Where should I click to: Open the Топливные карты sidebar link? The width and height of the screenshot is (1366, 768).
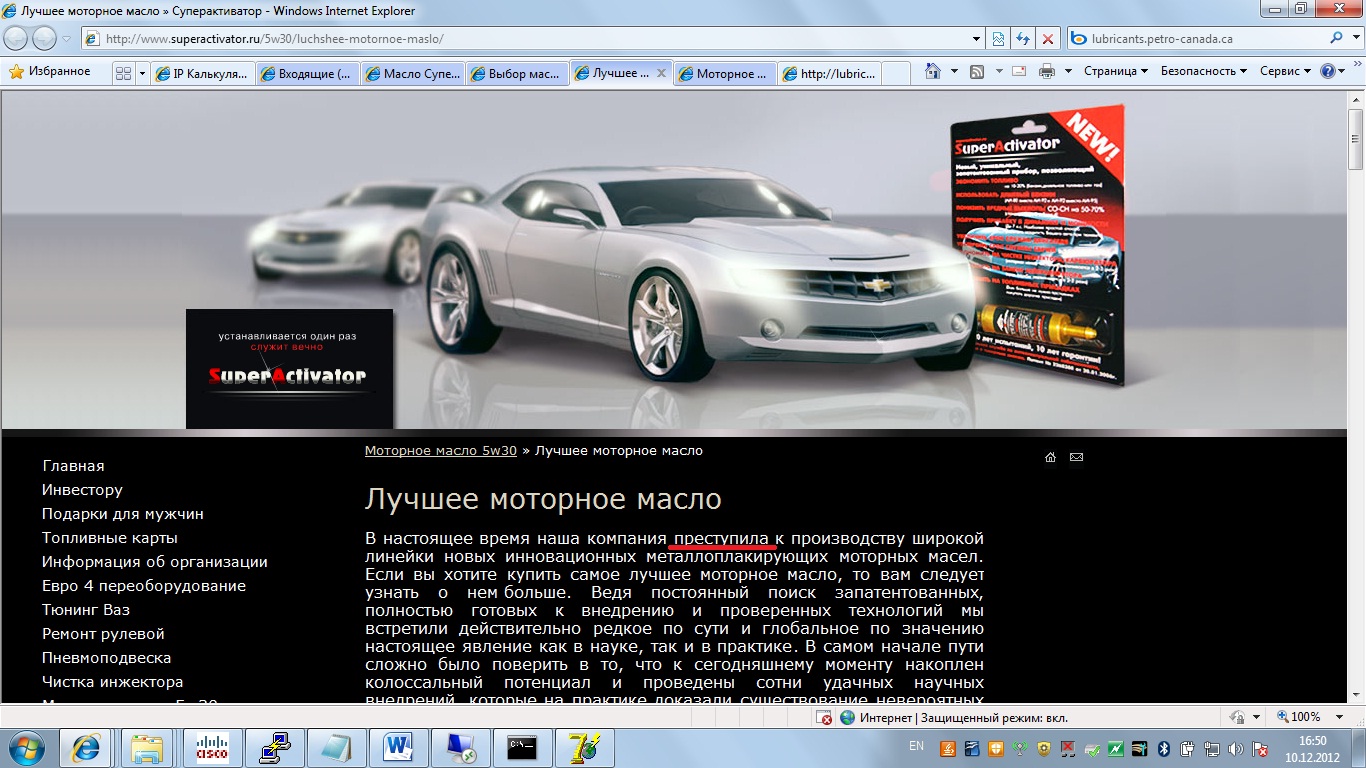coord(110,538)
